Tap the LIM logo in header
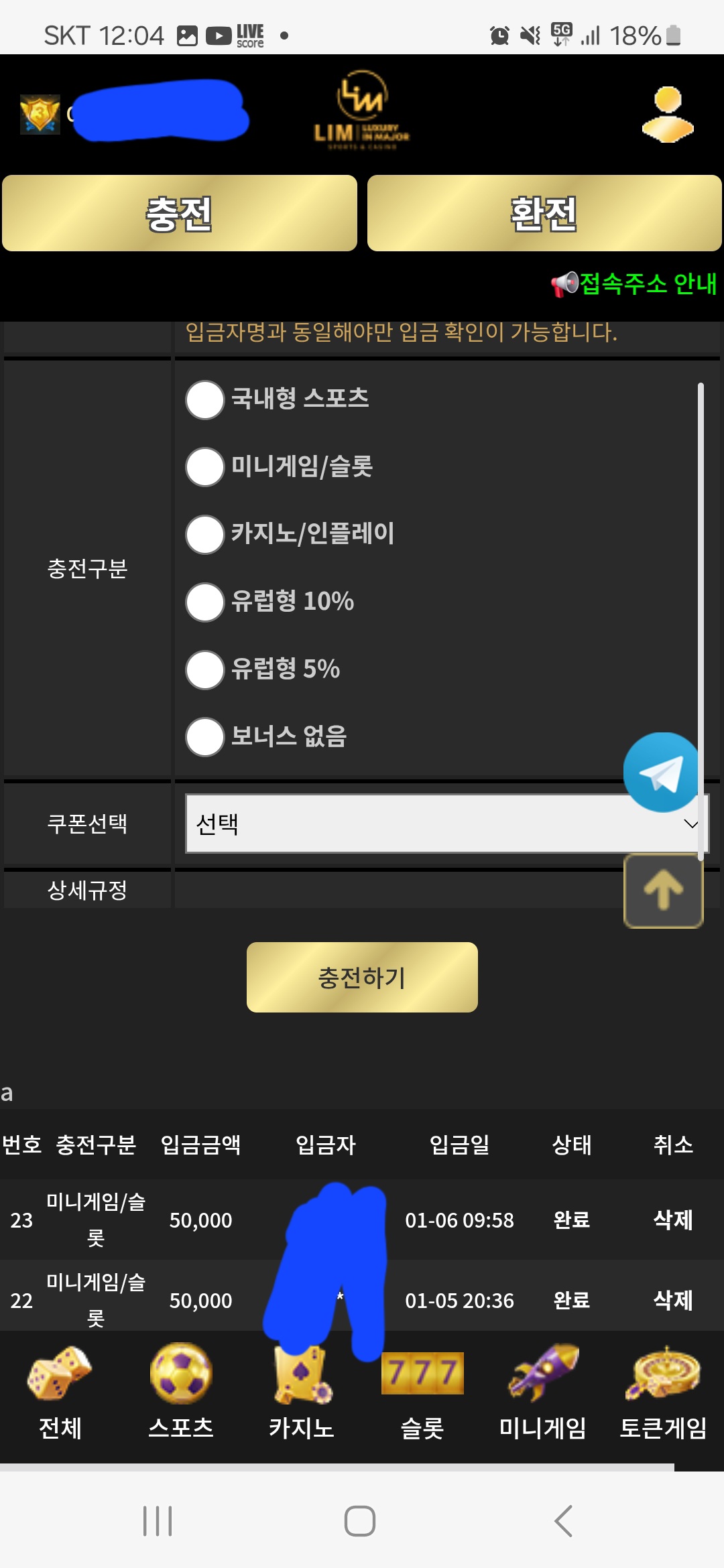The width and height of the screenshot is (724, 1568). point(362,111)
